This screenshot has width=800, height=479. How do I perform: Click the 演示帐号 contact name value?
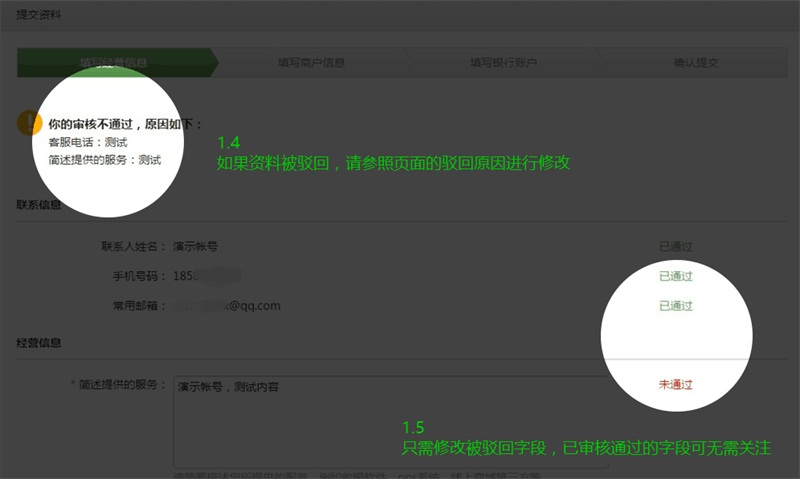(195, 246)
